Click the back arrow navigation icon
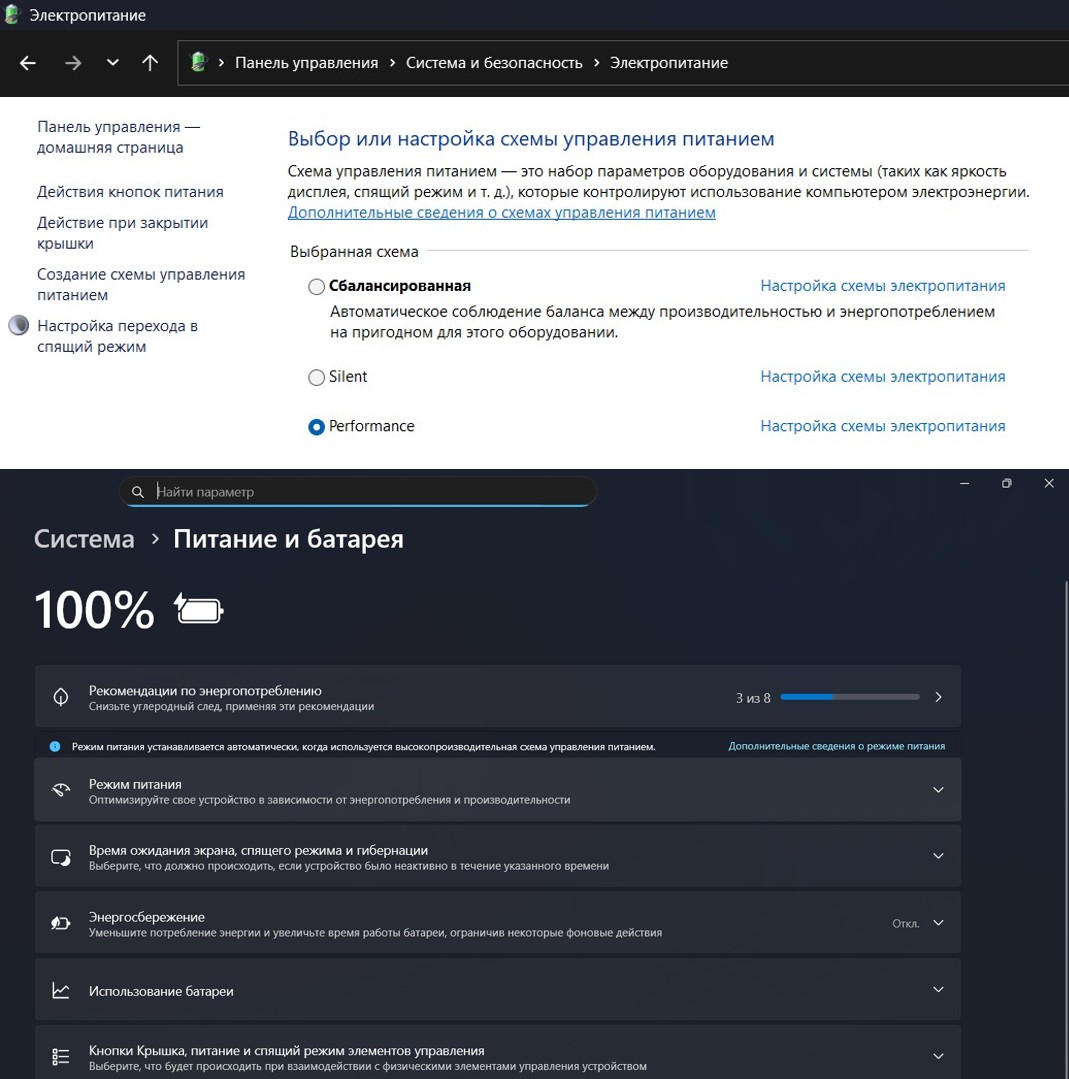The image size is (1069, 1079). tap(28, 63)
